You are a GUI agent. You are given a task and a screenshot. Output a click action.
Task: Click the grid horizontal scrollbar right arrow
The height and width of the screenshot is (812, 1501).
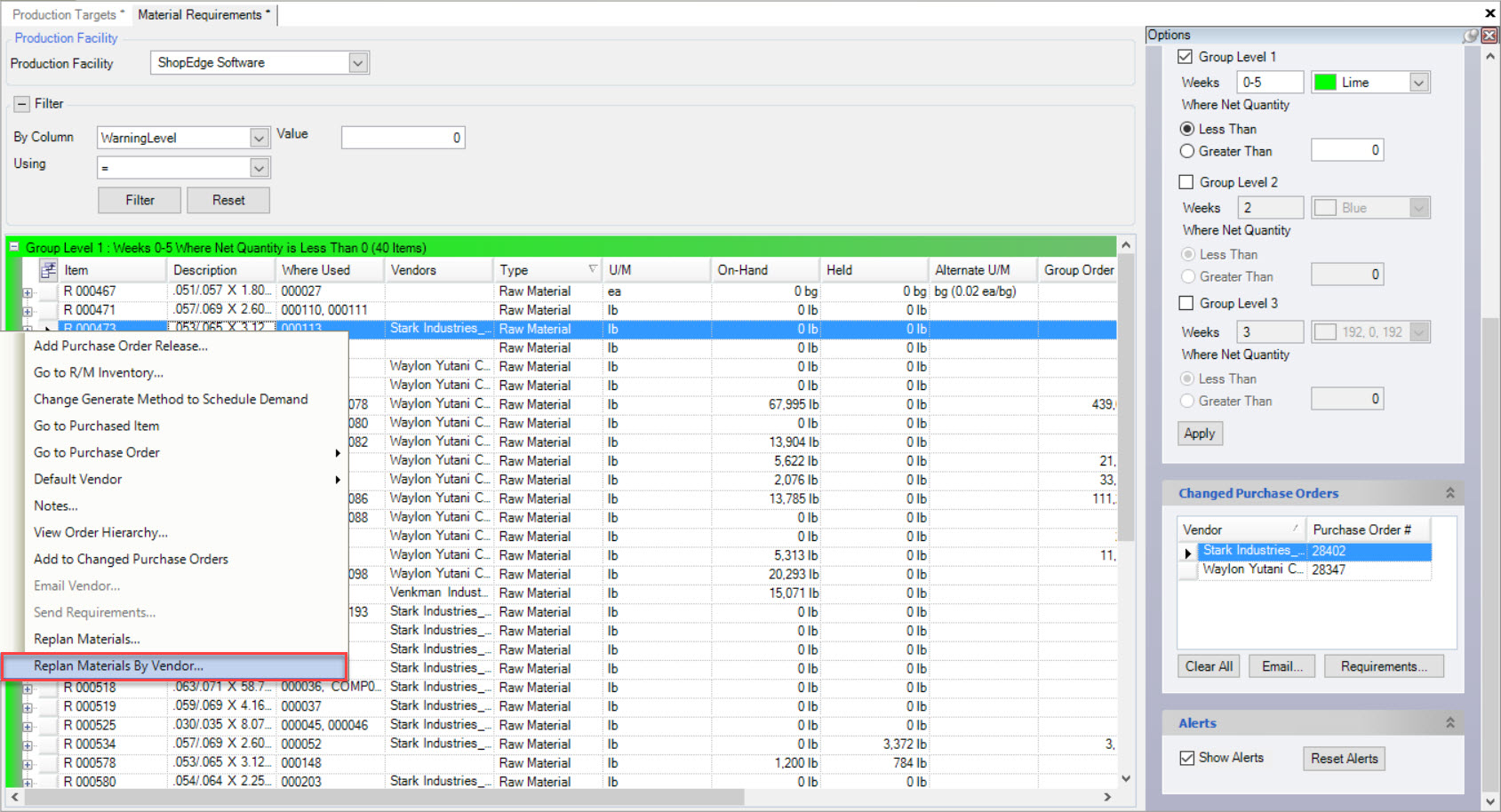pyautogui.click(x=1107, y=797)
